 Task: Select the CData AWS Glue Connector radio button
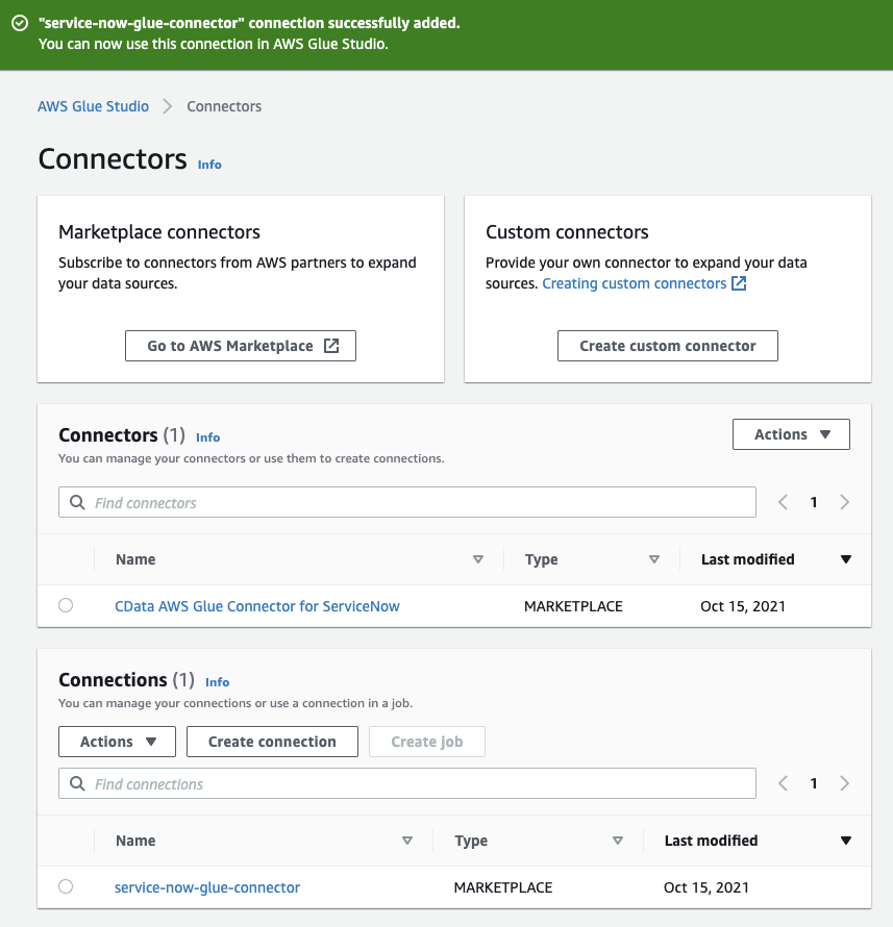tap(66, 605)
